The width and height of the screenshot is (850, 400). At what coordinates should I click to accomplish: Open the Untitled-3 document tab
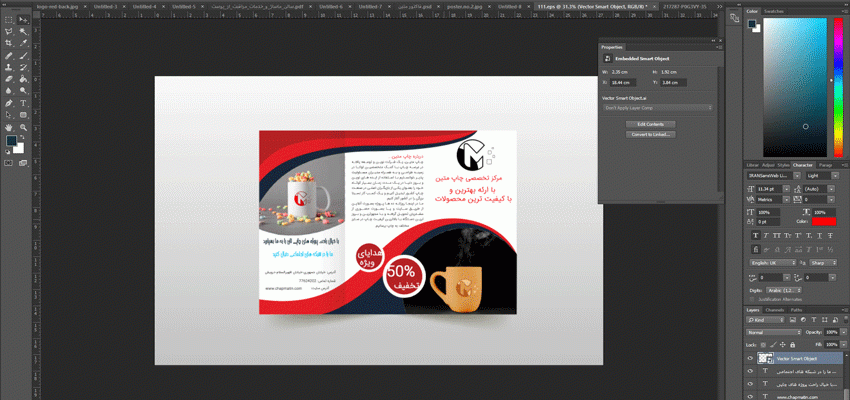[x=105, y=7]
